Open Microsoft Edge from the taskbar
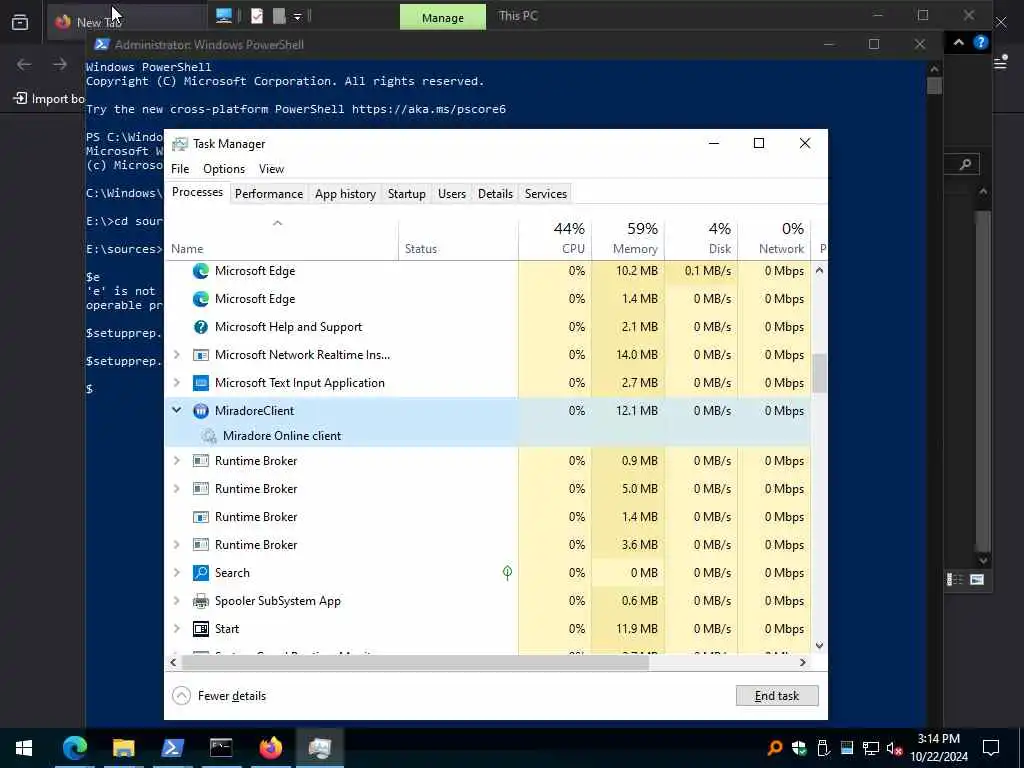1024x768 pixels. (x=74, y=748)
